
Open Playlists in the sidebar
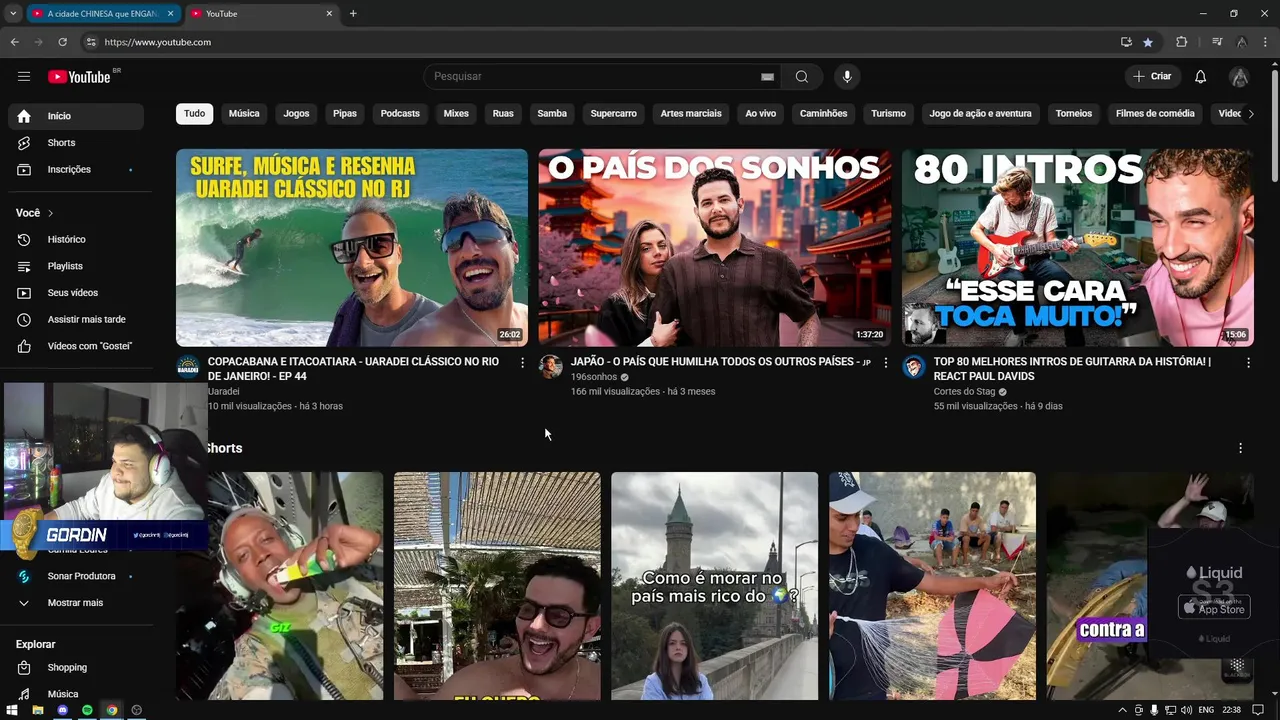[x=76, y=267]
